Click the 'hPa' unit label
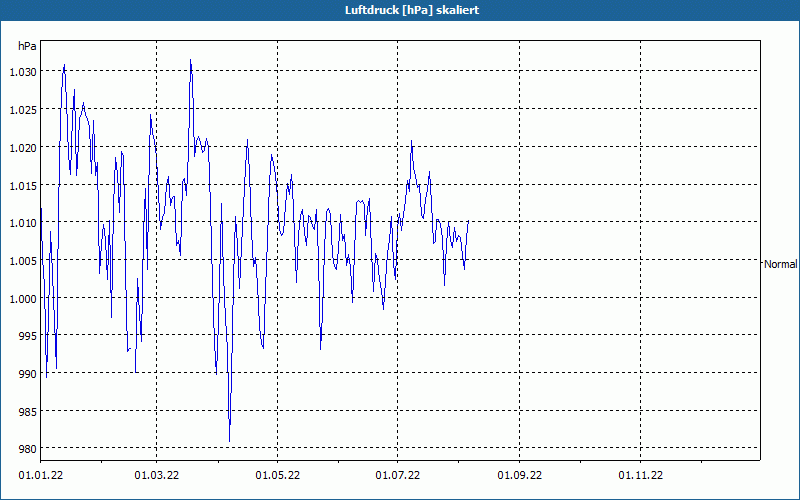 click(x=27, y=46)
